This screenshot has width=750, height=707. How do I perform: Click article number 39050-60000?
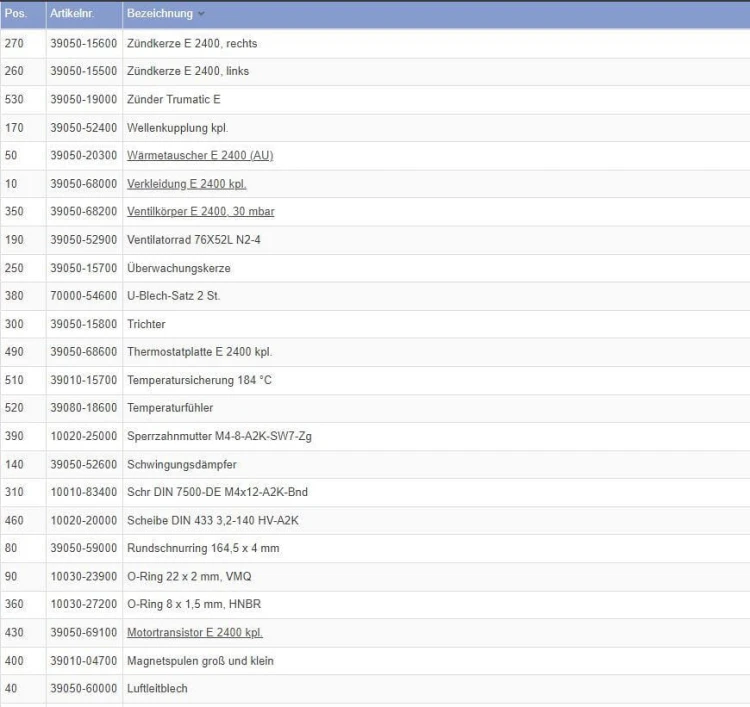coord(84,688)
